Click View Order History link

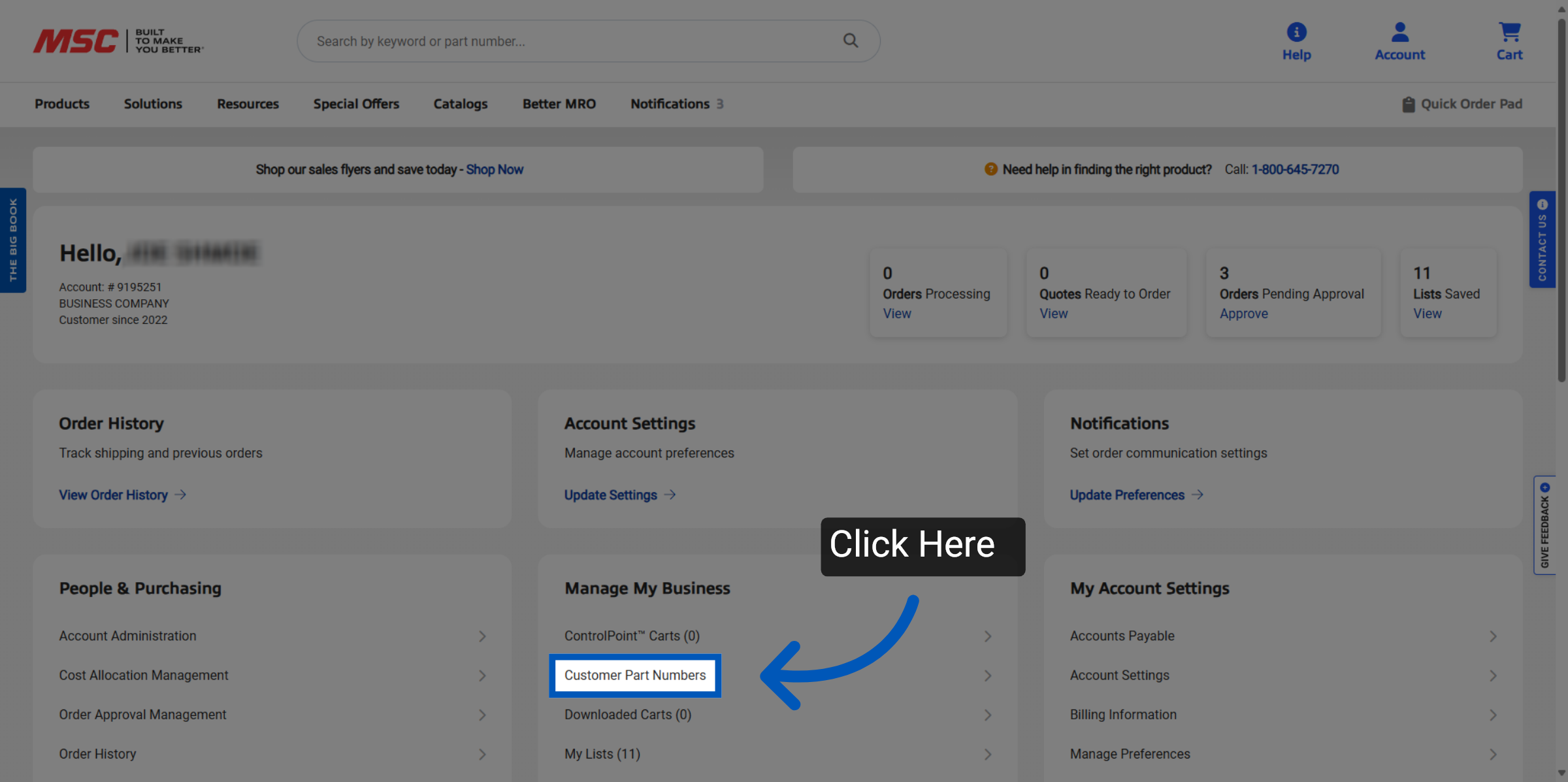pyautogui.click(x=114, y=495)
